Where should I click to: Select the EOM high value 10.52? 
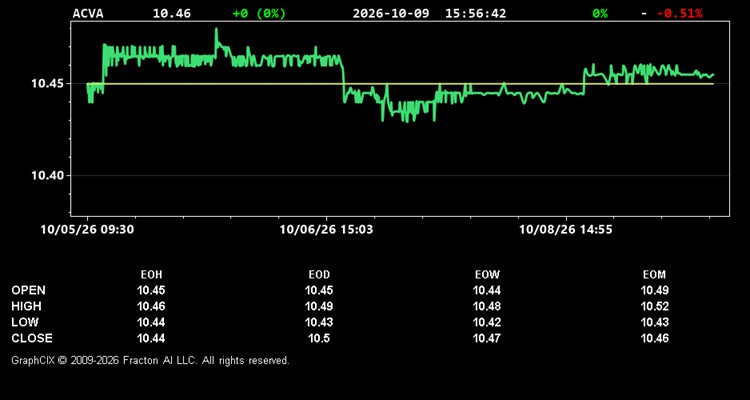(654, 306)
